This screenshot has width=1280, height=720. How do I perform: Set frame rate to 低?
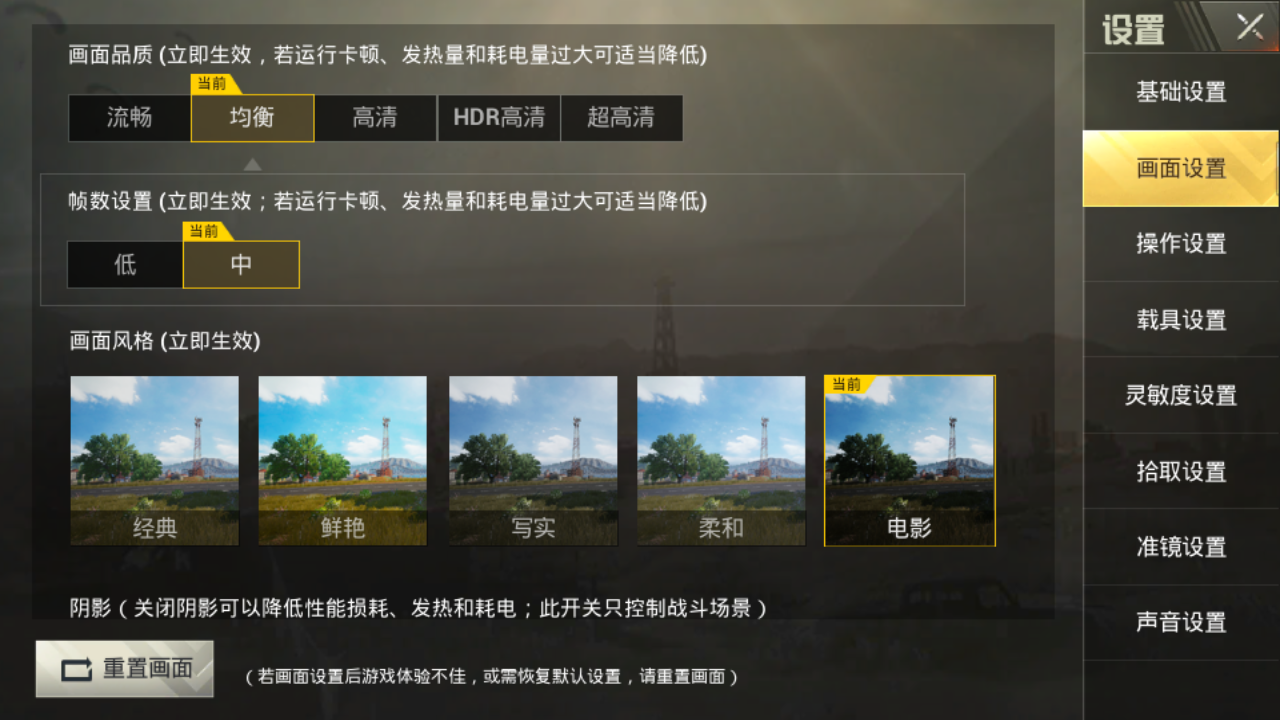(125, 265)
